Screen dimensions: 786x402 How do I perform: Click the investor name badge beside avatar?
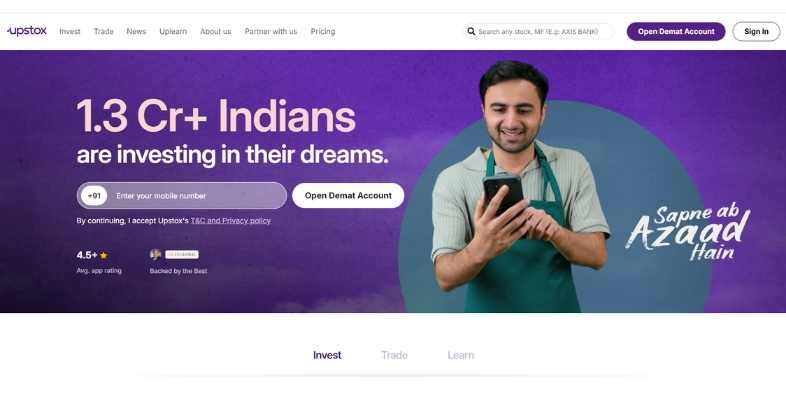point(182,255)
